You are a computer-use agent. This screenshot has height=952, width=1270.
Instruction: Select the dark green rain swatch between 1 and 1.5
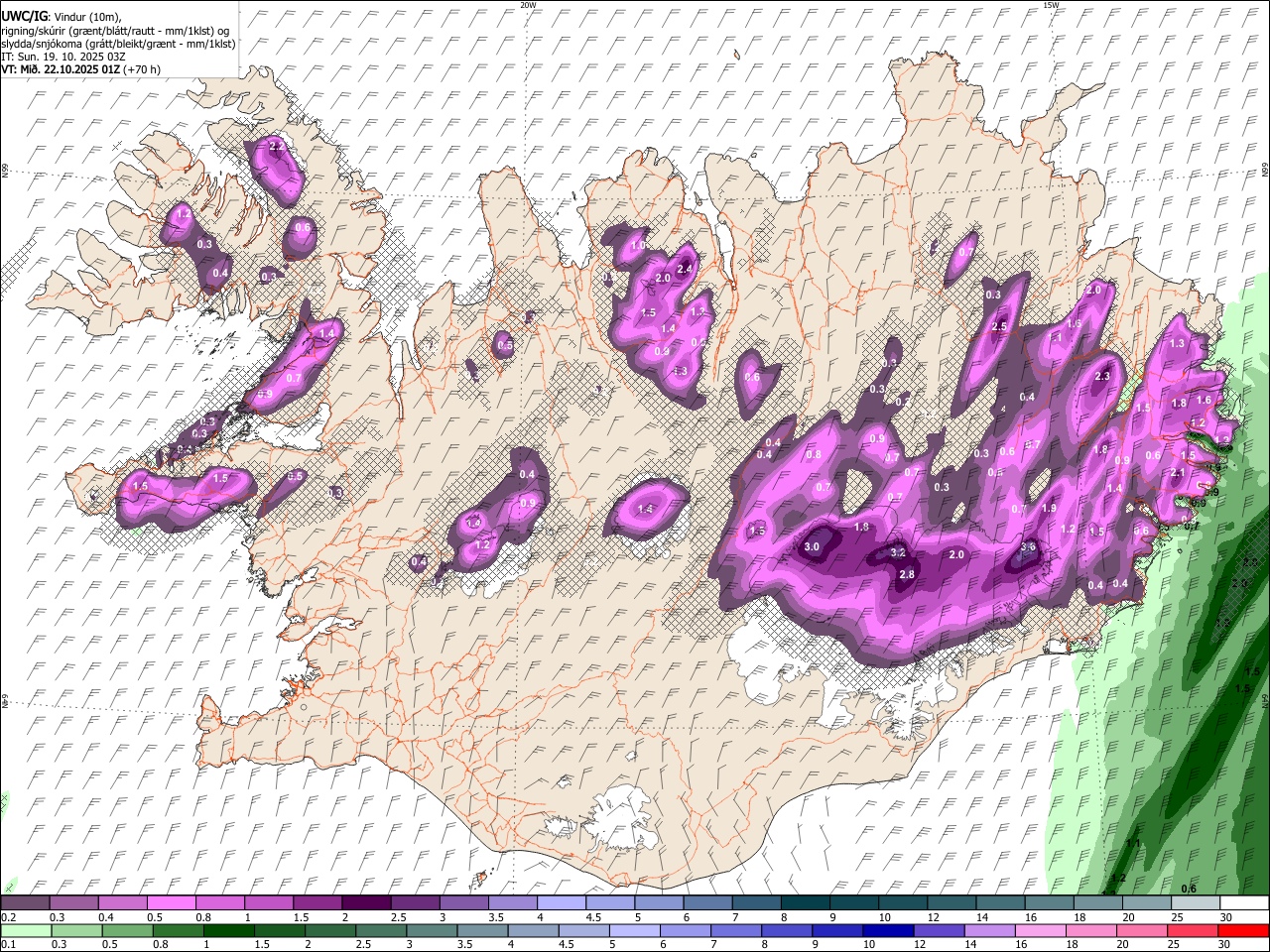pyautogui.click(x=228, y=931)
